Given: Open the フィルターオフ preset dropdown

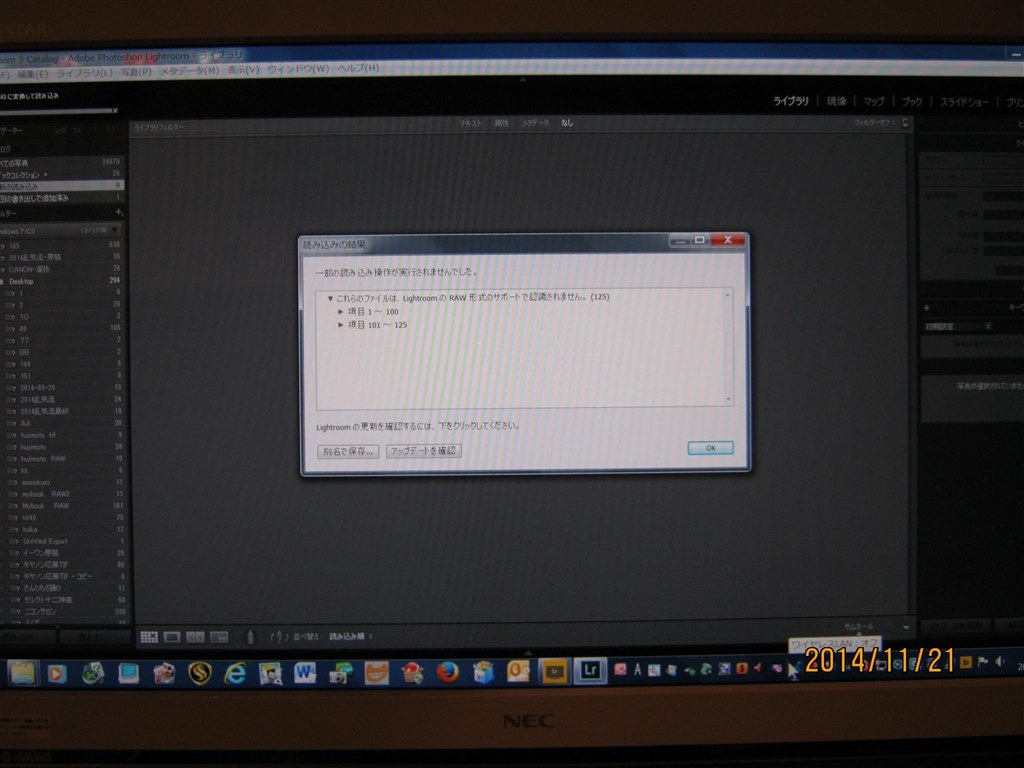Looking at the screenshot, I should [x=875, y=123].
